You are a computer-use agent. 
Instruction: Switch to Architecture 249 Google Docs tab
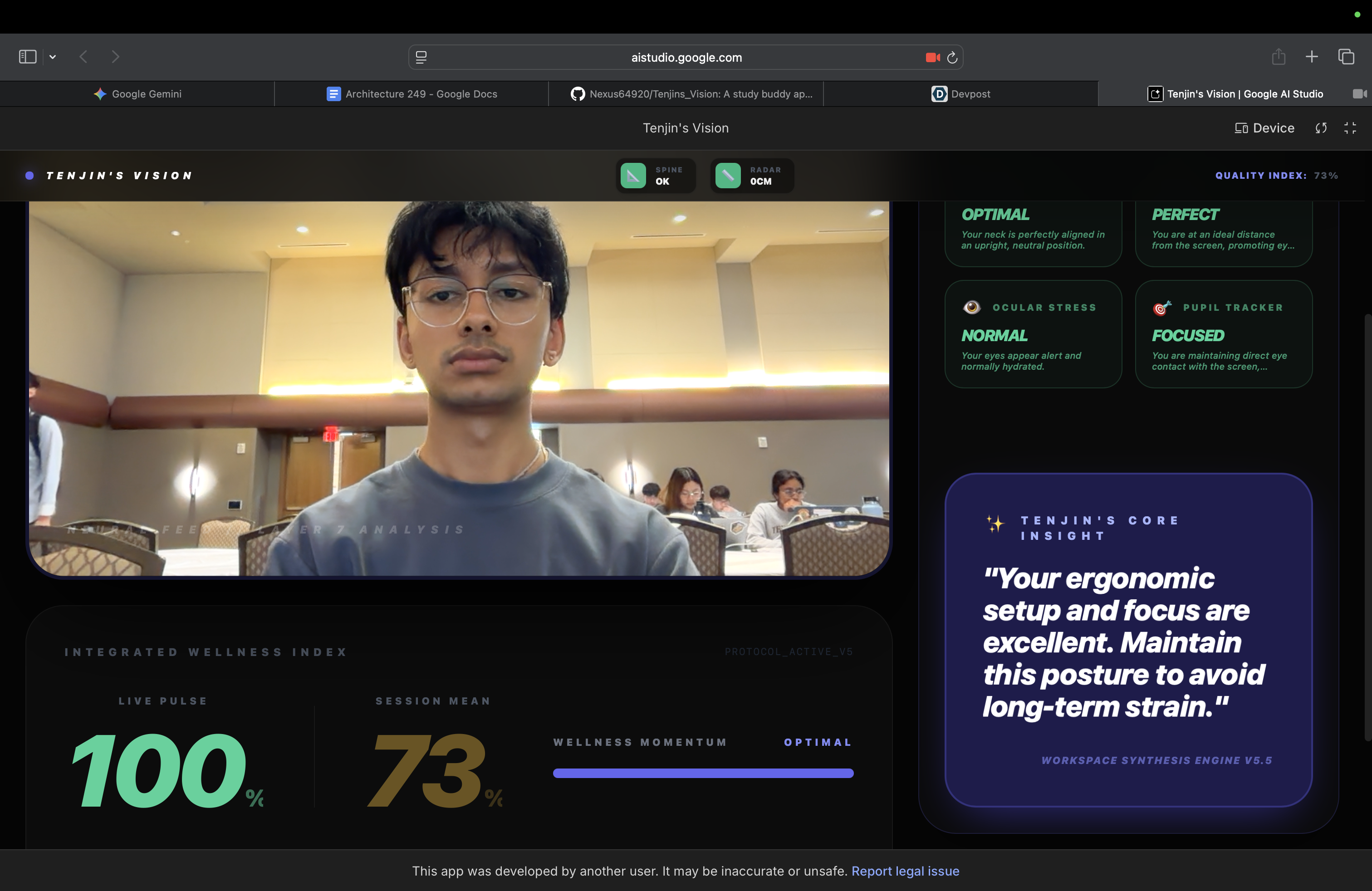coord(412,94)
